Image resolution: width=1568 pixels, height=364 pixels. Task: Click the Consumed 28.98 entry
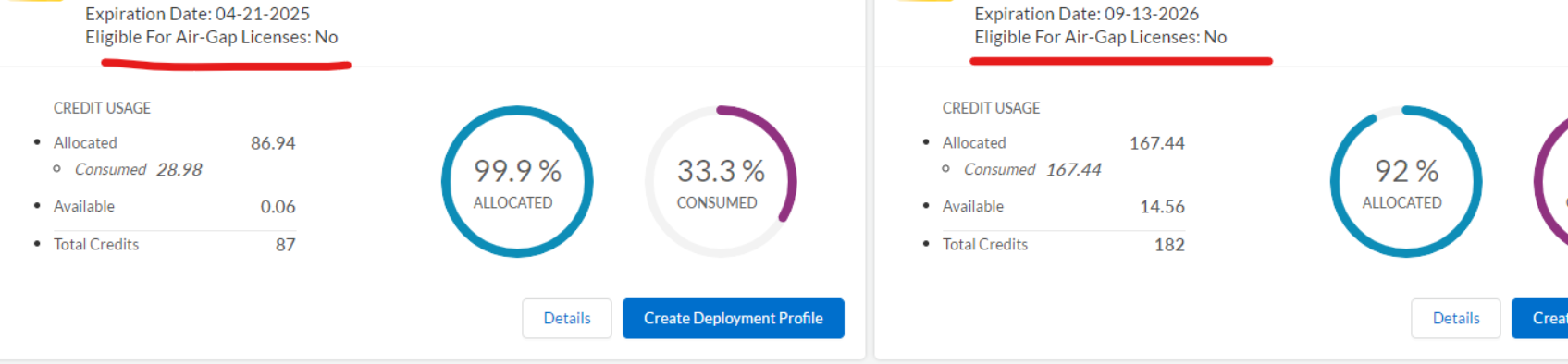tap(138, 170)
